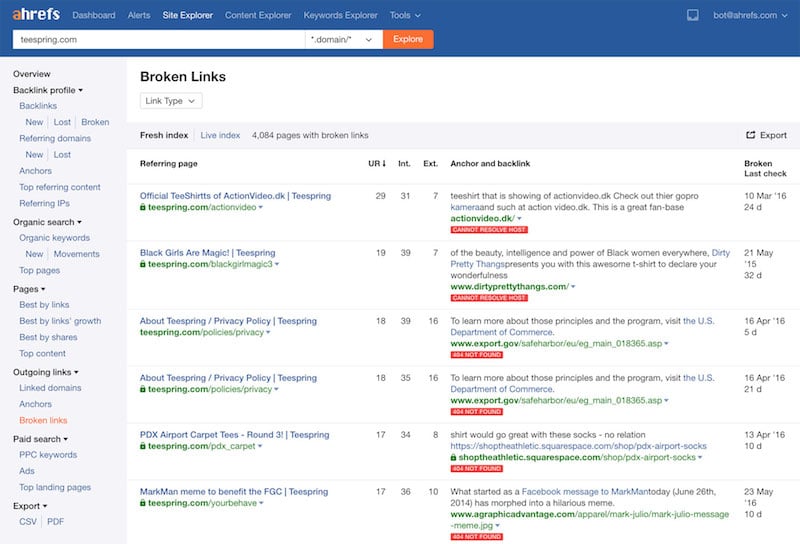Open Linked domains in sidebar
Image resolution: width=800 pixels, height=544 pixels.
tap(51, 388)
